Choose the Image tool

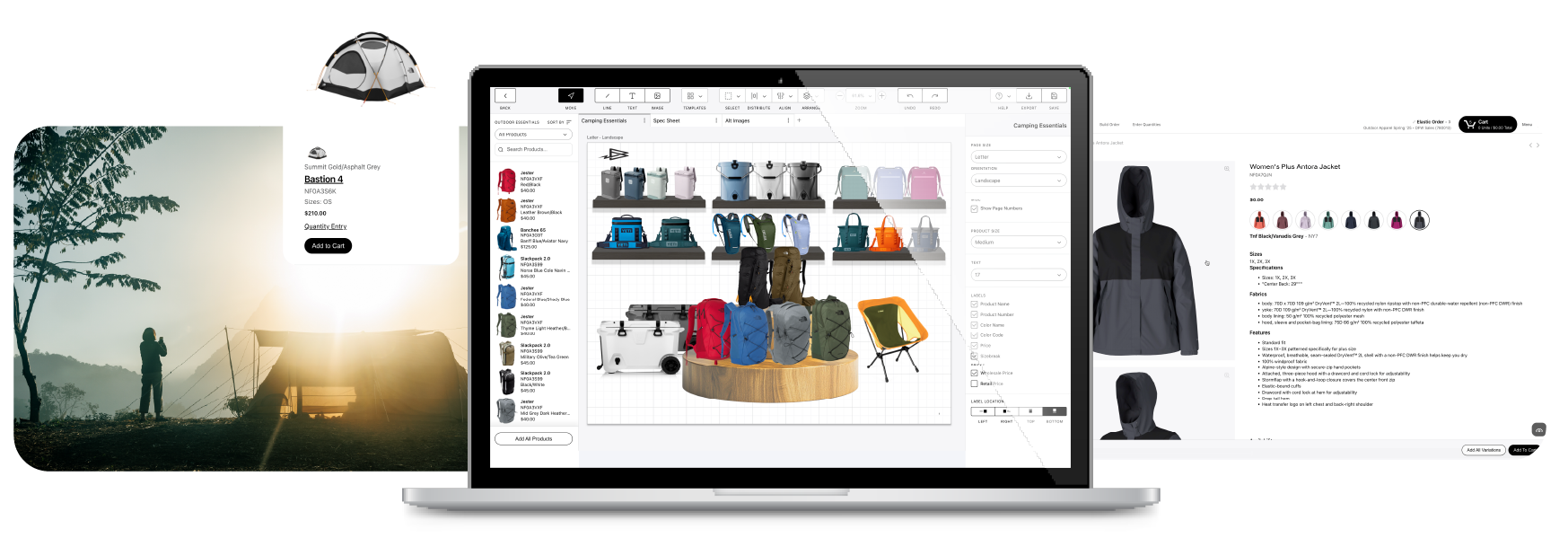[657, 96]
